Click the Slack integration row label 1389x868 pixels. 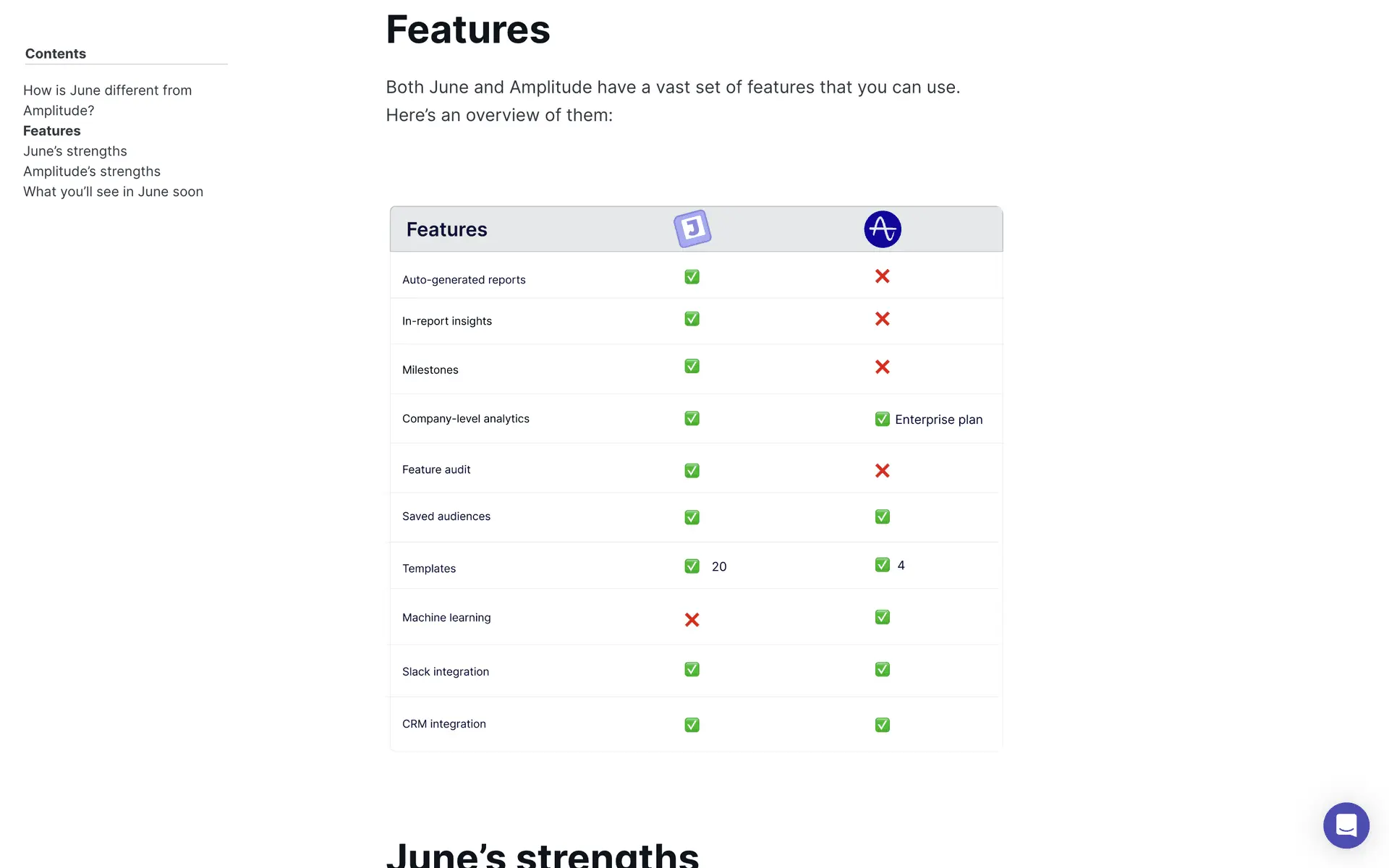tap(446, 672)
